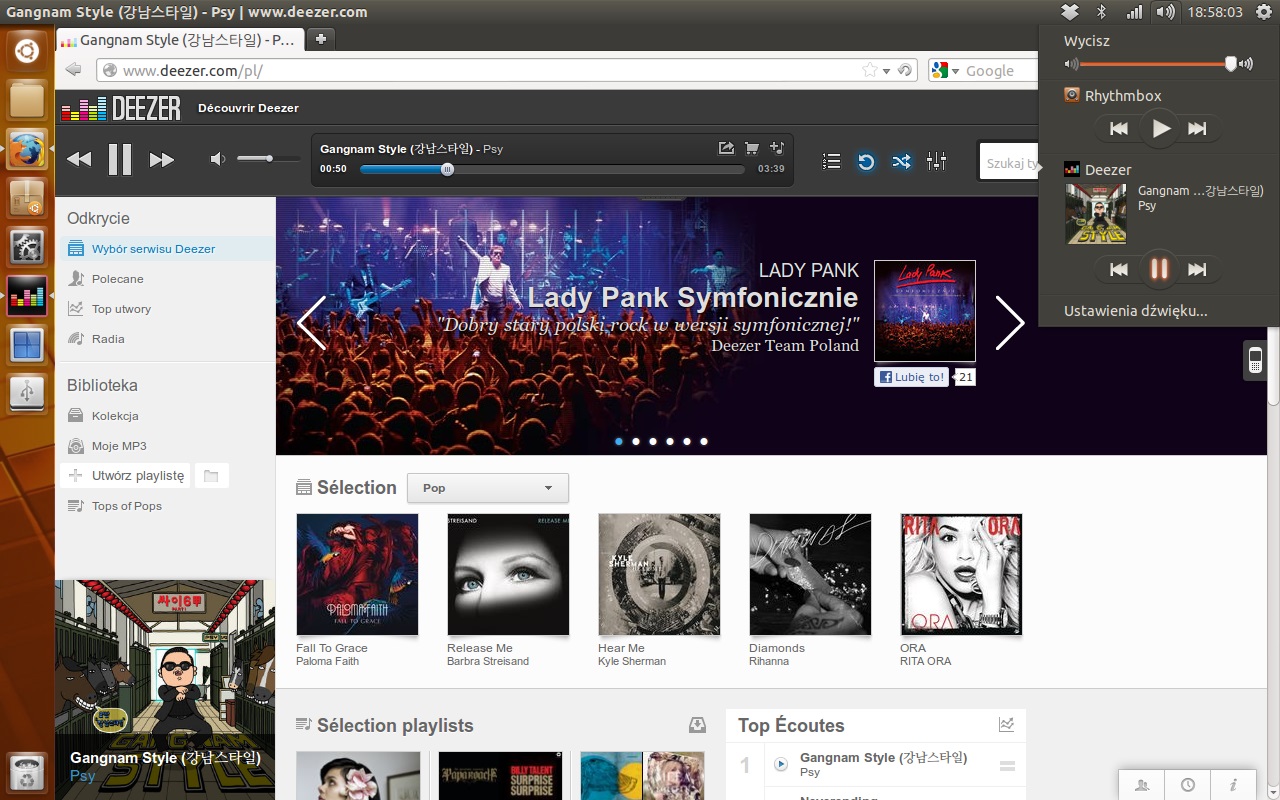Share the current track icon
This screenshot has height=800, width=1280.
coord(727,148)
